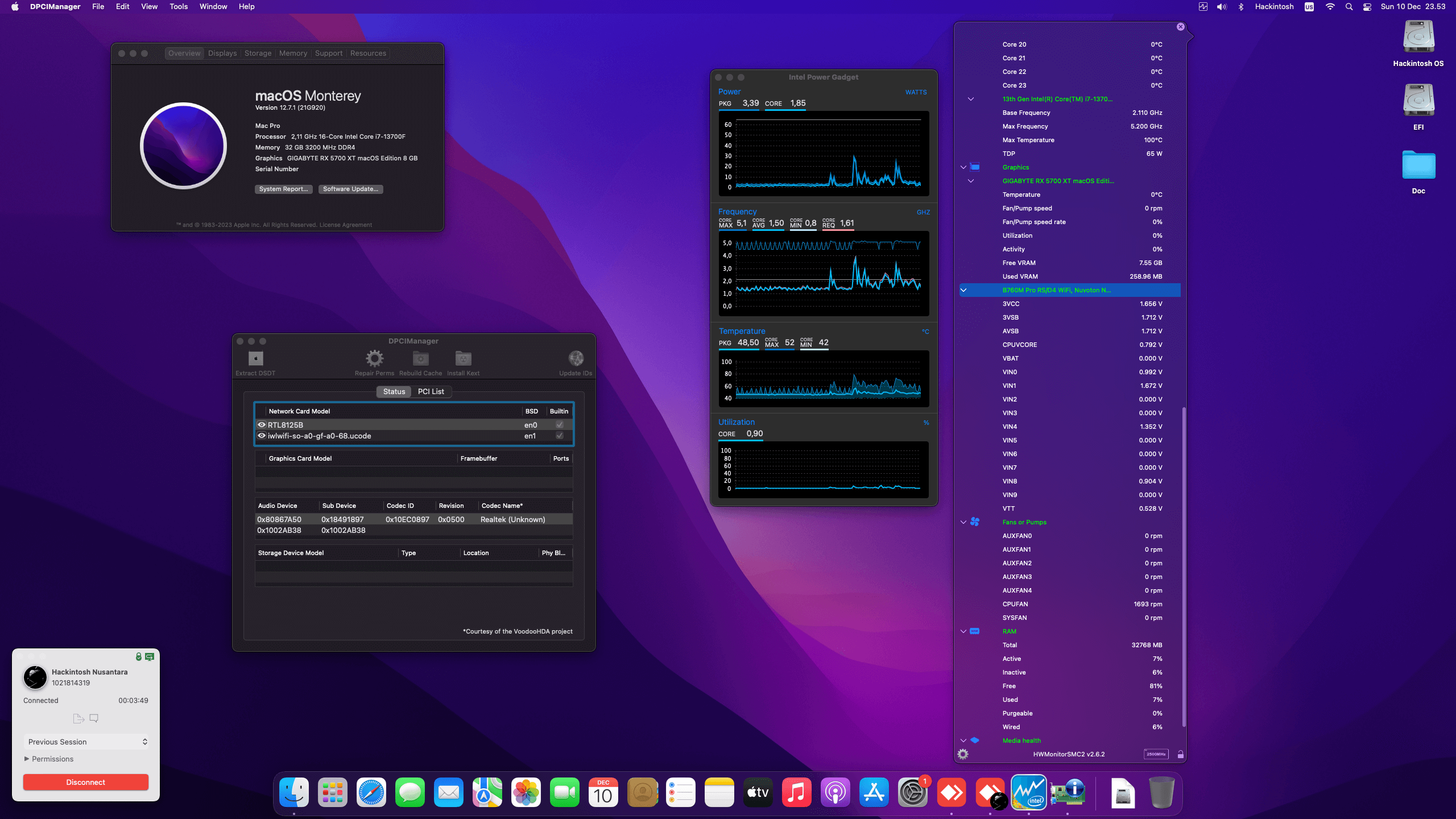The image size is (1456, 819).
Task: Open Podcasts from the Dock
Action: [x=835, y=792]
